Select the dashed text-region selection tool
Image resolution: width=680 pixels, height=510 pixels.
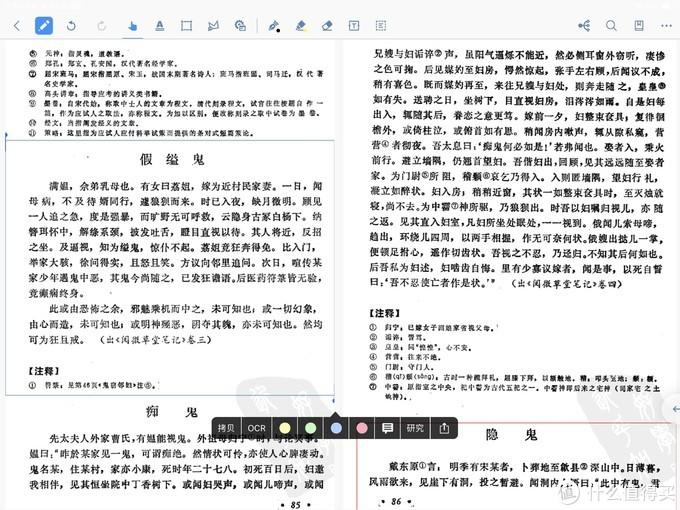click(x=381, y=26)
